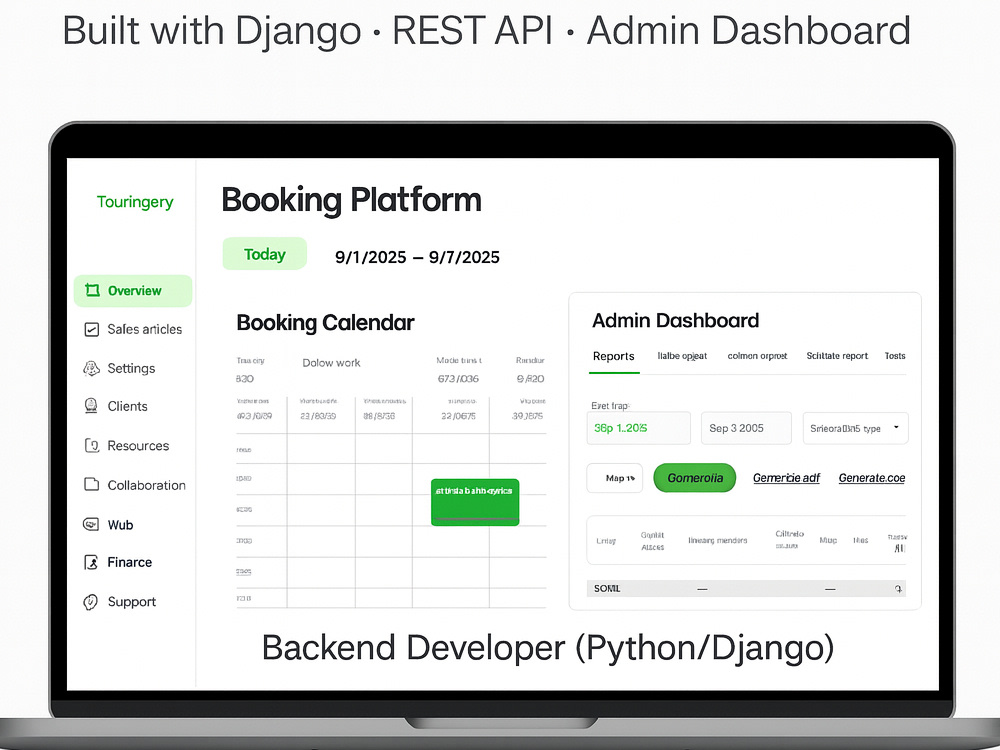Click the lineaing menders column header
Screen dimensions: 1000x750
click(x=717, y=541)
